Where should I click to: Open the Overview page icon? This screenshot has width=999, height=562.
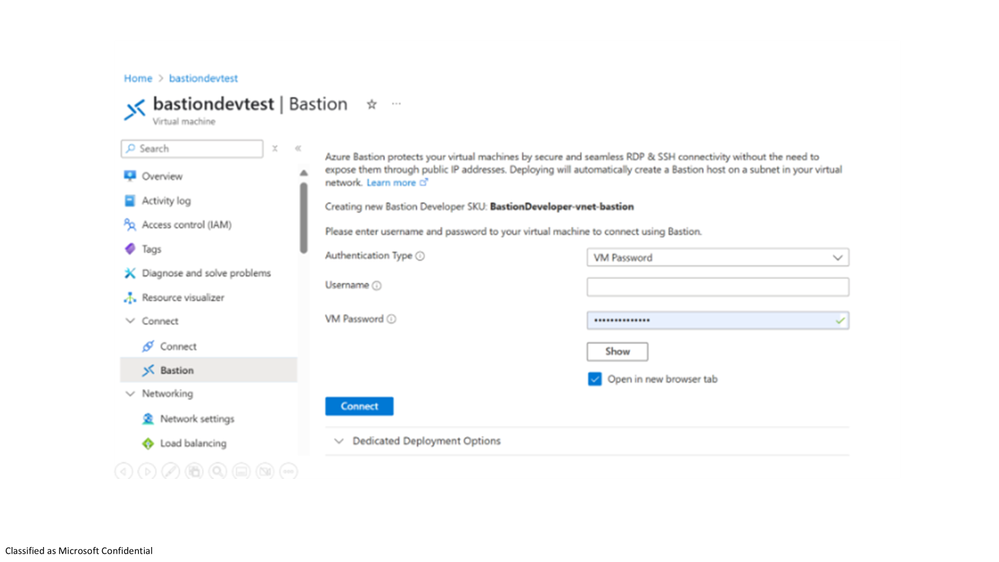130,176
